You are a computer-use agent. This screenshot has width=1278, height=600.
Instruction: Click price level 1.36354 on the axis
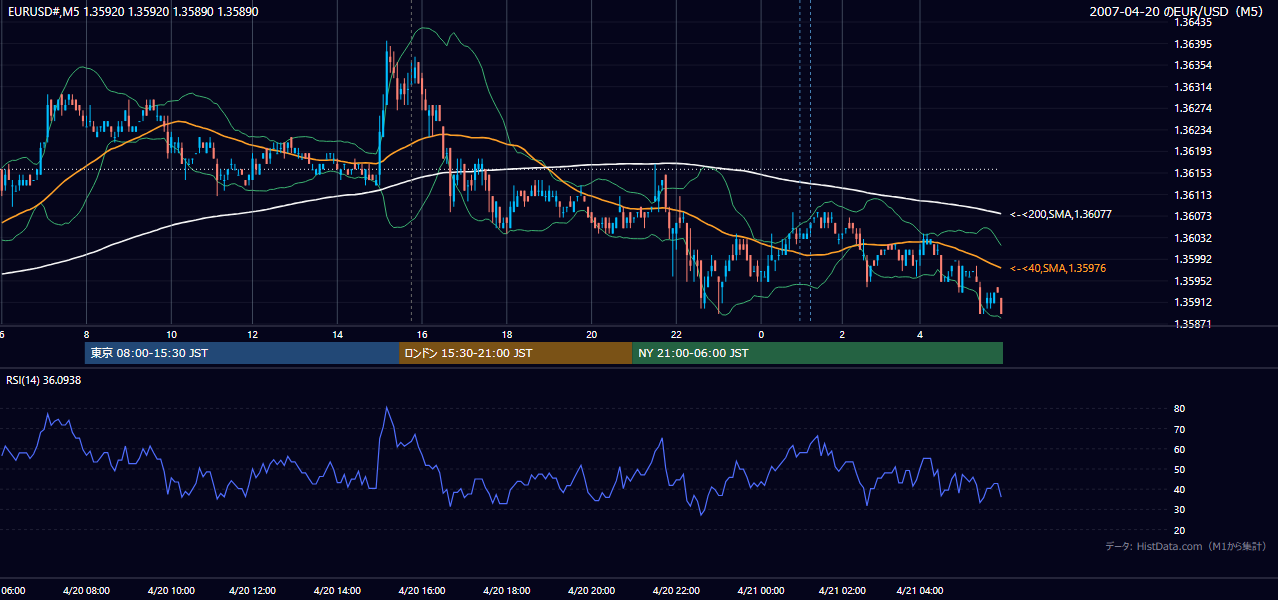(x=1194, y=65)
